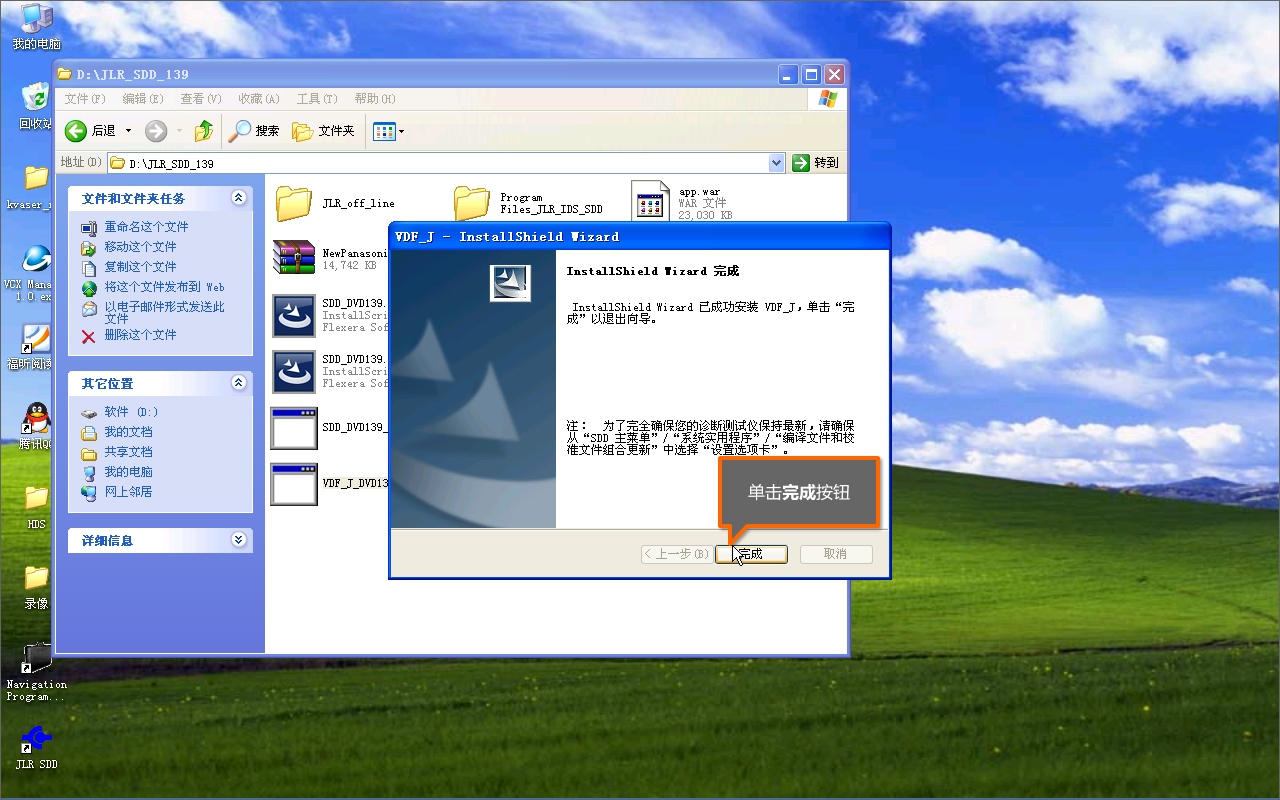Open the 编辑(E) menu
The image size is (1280, 800).
[143, 99]
